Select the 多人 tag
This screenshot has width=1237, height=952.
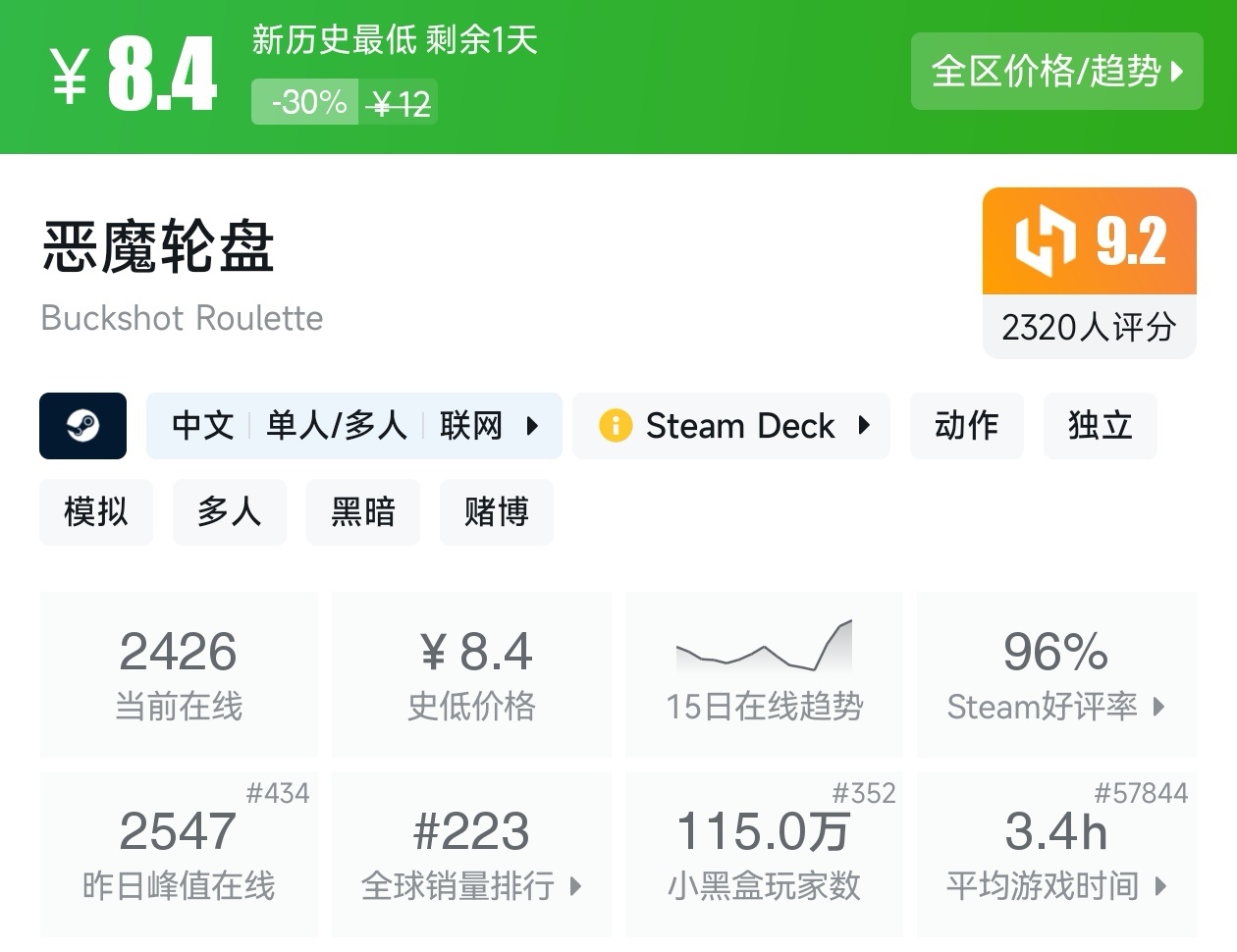[x=230, y=512]
